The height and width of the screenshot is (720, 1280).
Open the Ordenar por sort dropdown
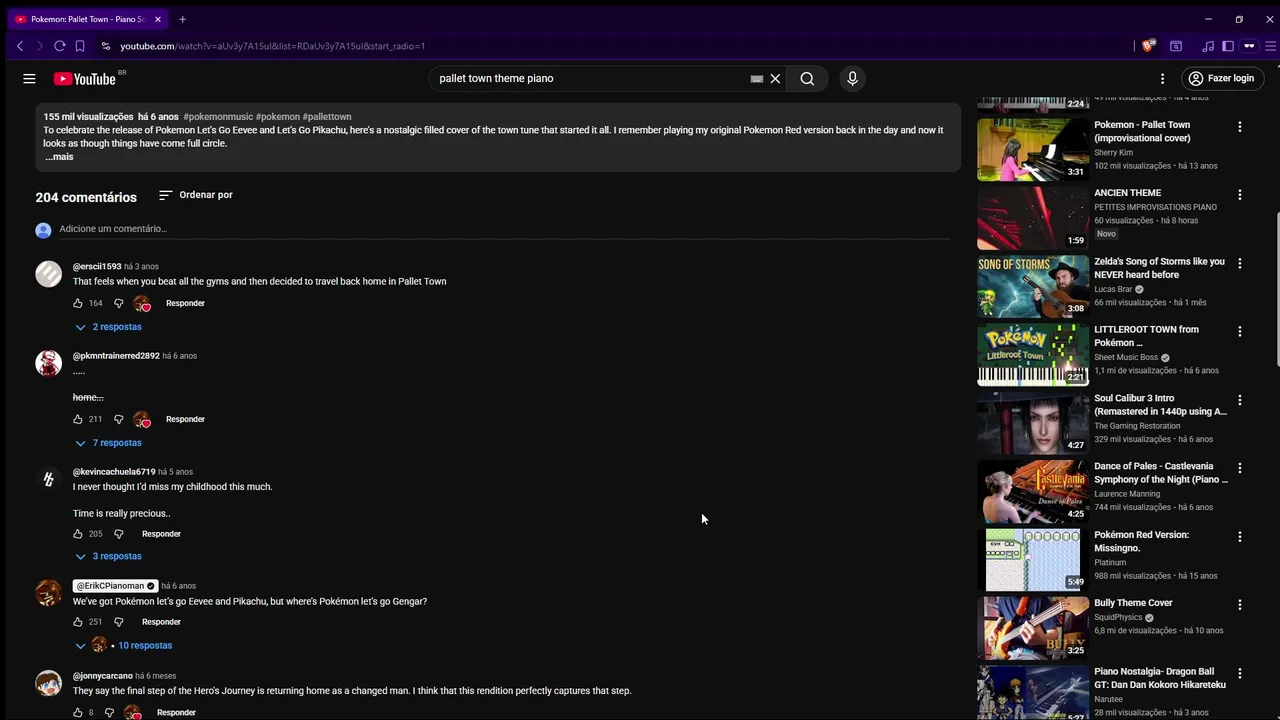pos(195,195)
